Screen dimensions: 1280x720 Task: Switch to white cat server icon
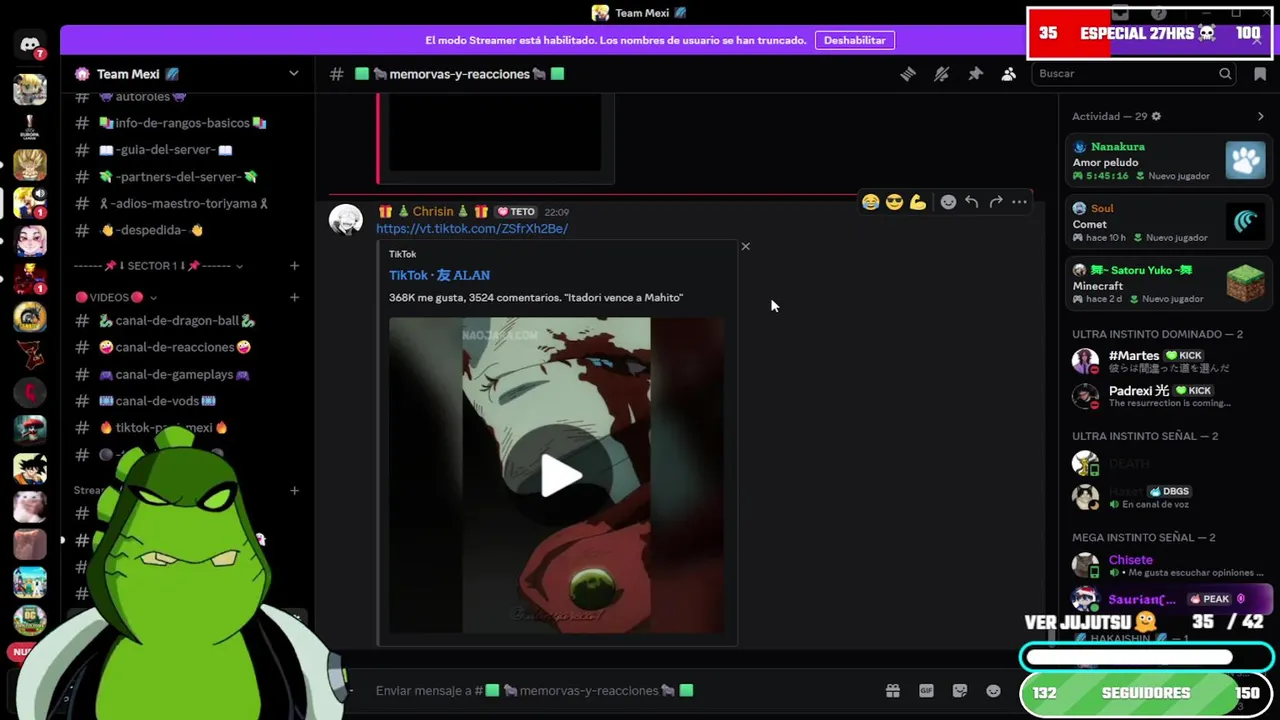coord(30,505)
